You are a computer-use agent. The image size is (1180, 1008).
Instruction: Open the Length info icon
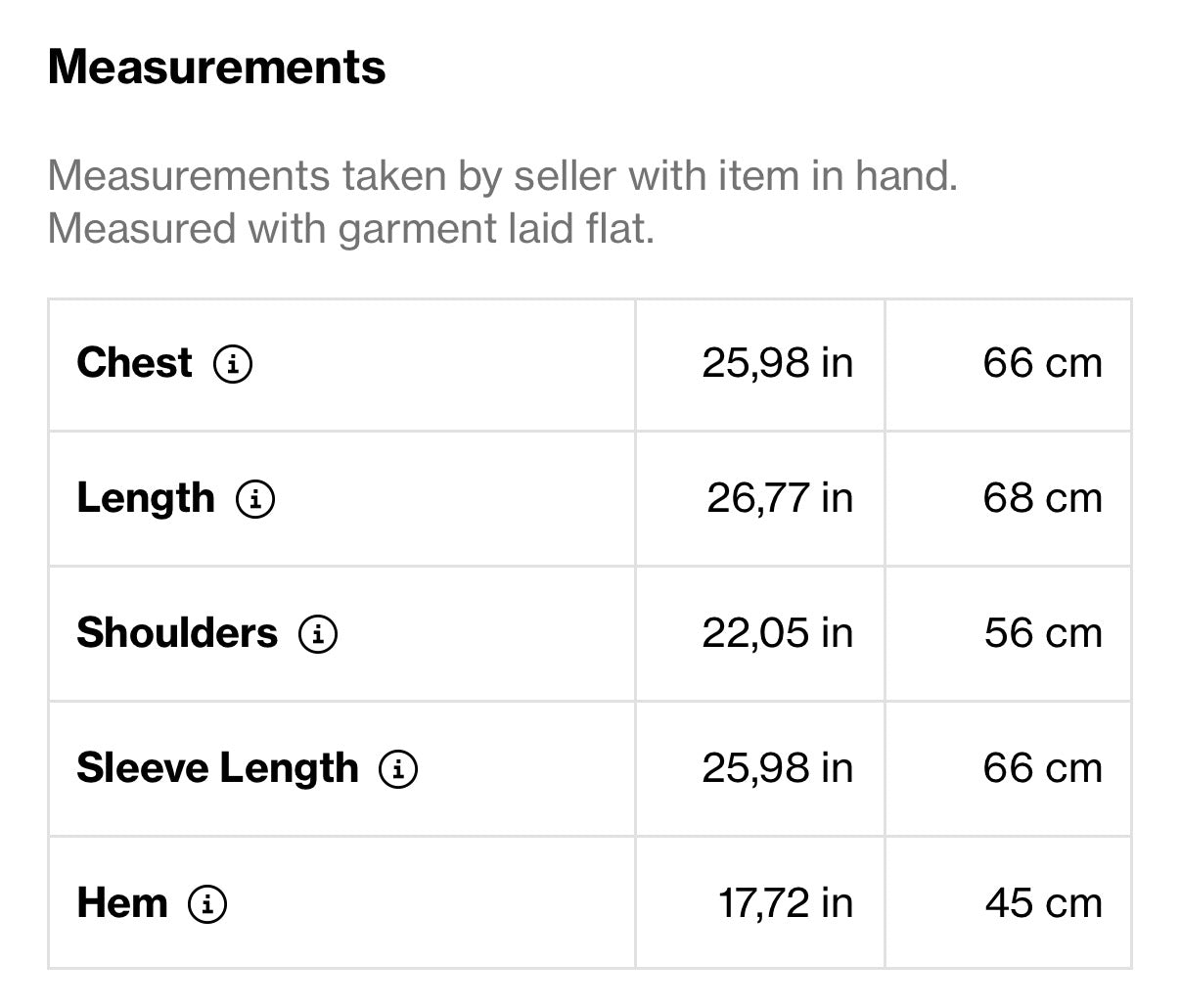pyautogui.click(x=255, y=499)
